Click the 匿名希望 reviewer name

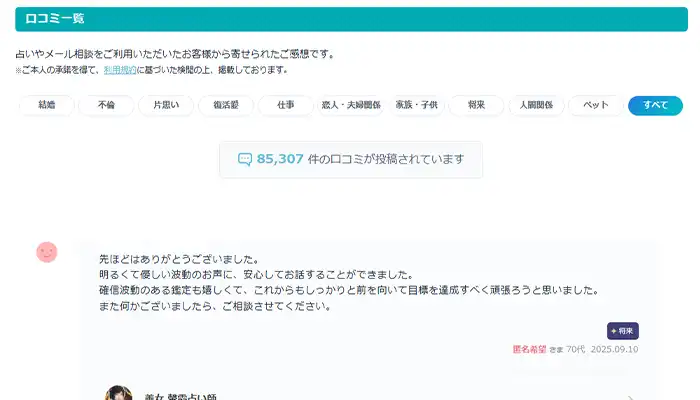point(529,349)
